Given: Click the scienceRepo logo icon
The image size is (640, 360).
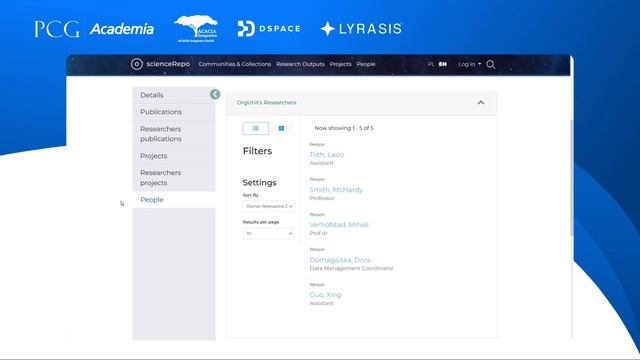Looking at the screenshot, I should (x=137, y=64).
